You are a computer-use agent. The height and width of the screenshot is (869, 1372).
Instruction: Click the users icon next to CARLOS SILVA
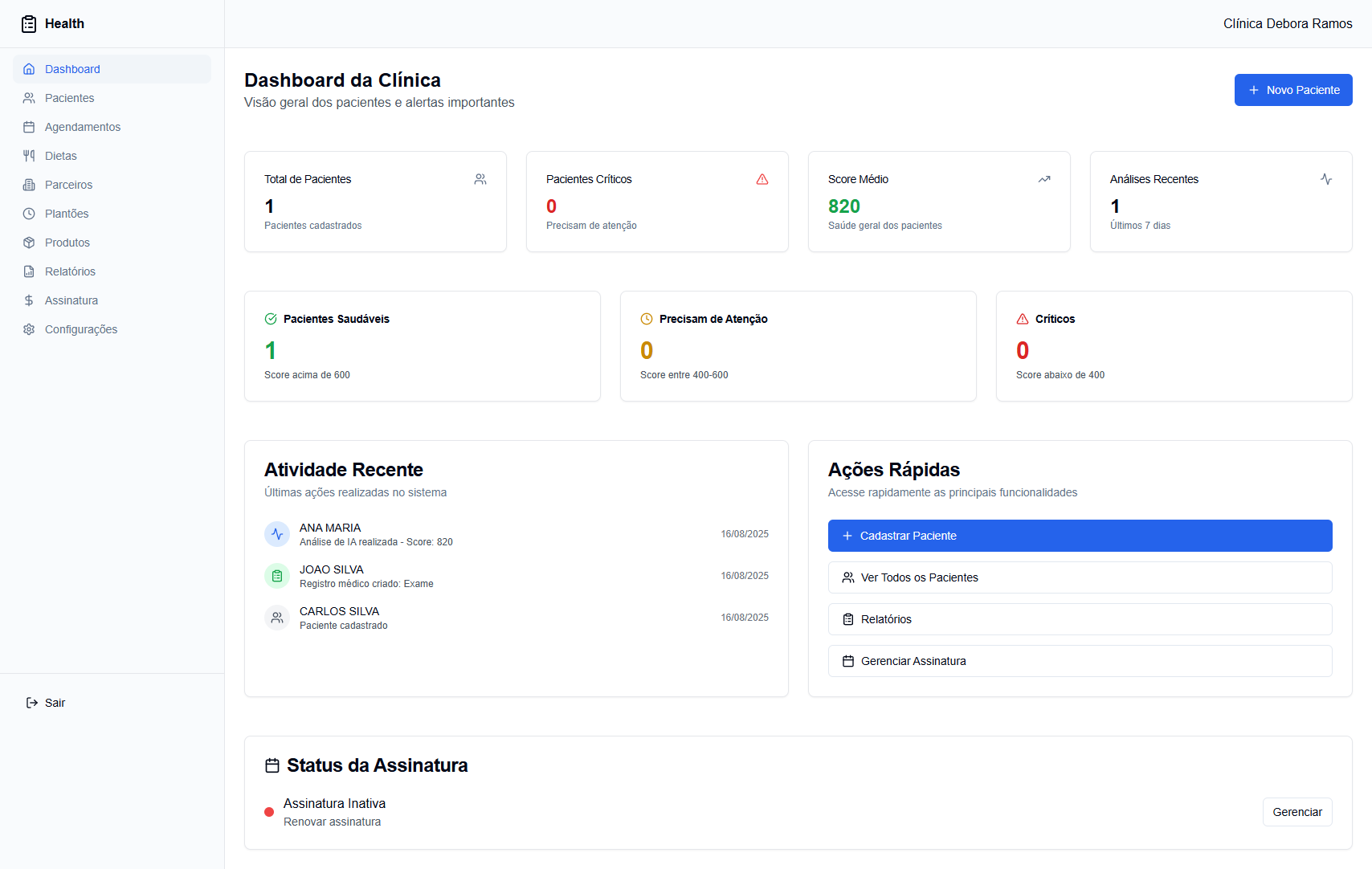click(277, 618)
